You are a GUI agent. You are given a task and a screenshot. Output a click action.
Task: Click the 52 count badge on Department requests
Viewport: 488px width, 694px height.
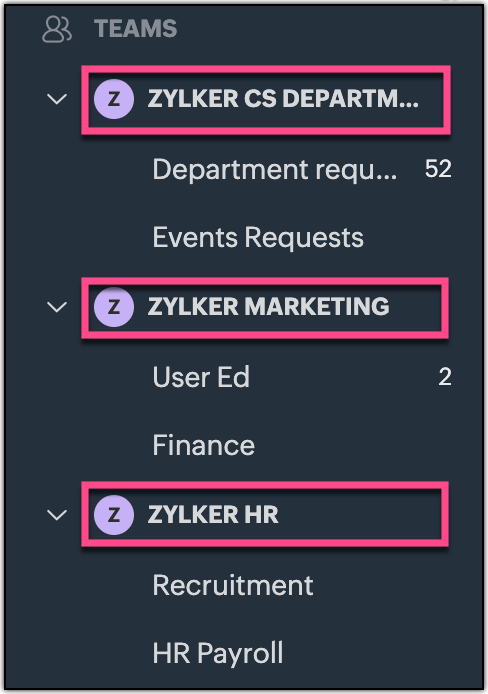[438, 169]
